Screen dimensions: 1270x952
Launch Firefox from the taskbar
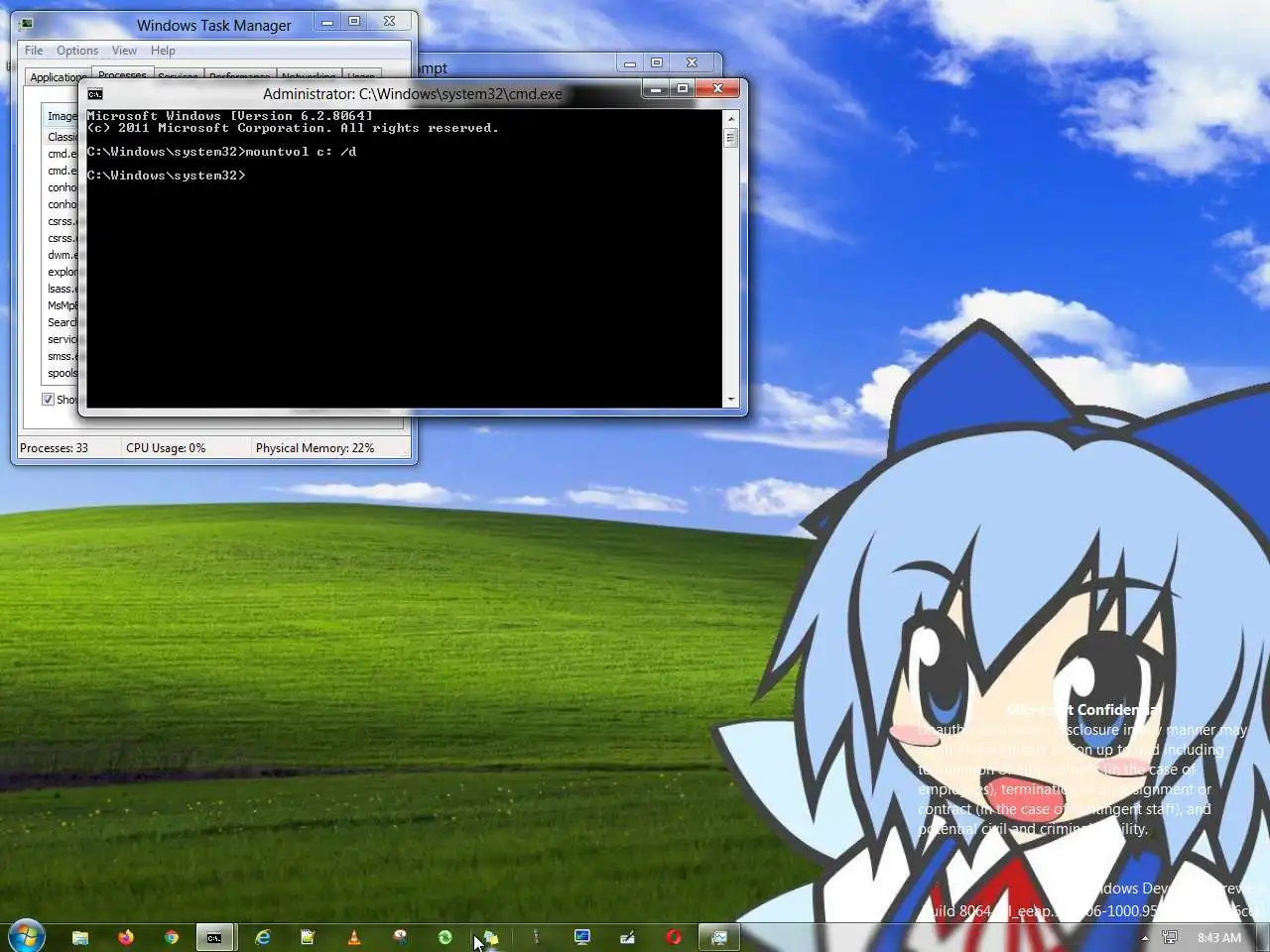(x=126, y=937)
